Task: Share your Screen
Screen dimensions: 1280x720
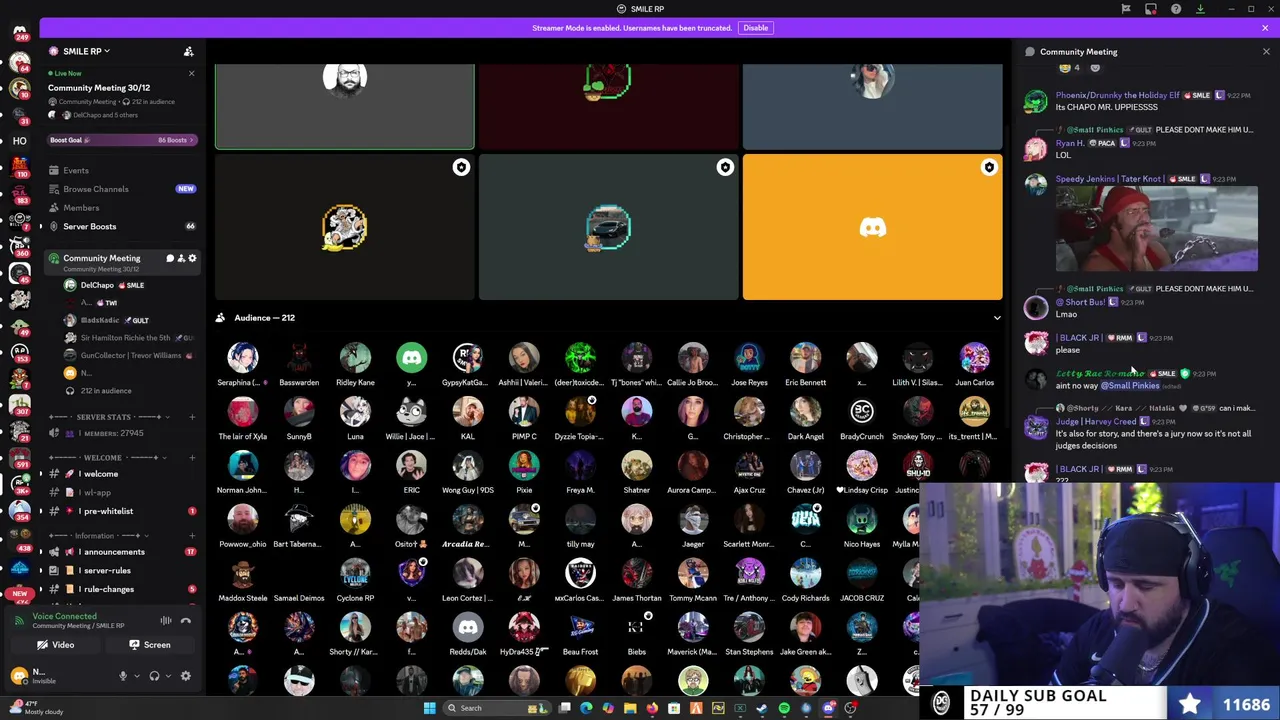Action: (150, 645)
